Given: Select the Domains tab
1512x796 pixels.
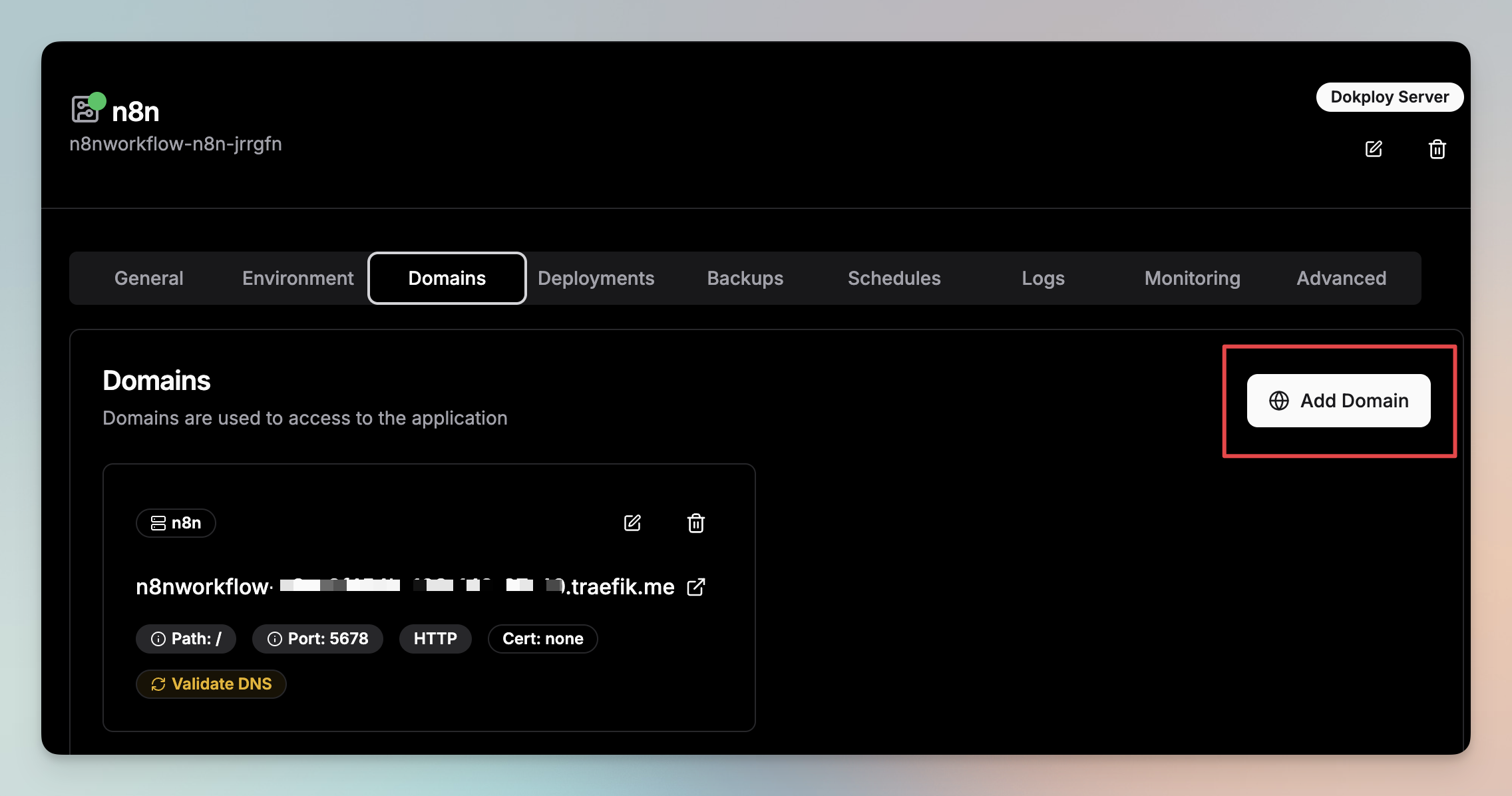Looking at the screenshot, I should (x=447, y=278).
